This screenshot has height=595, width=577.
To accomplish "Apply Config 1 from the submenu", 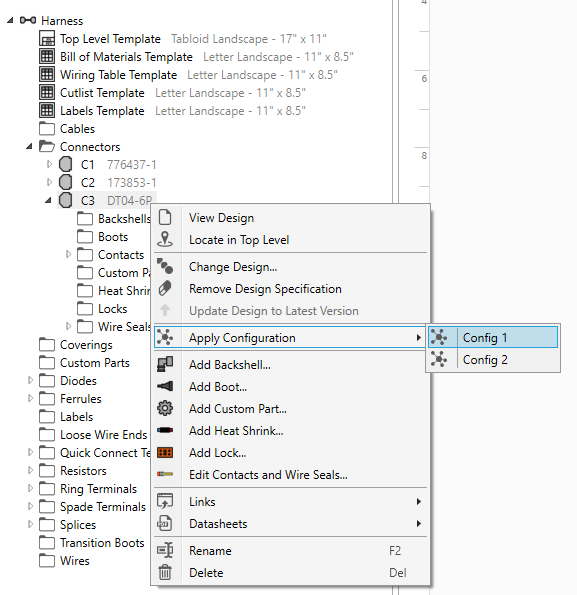I will pyautogui.click(x=493, y=337).
